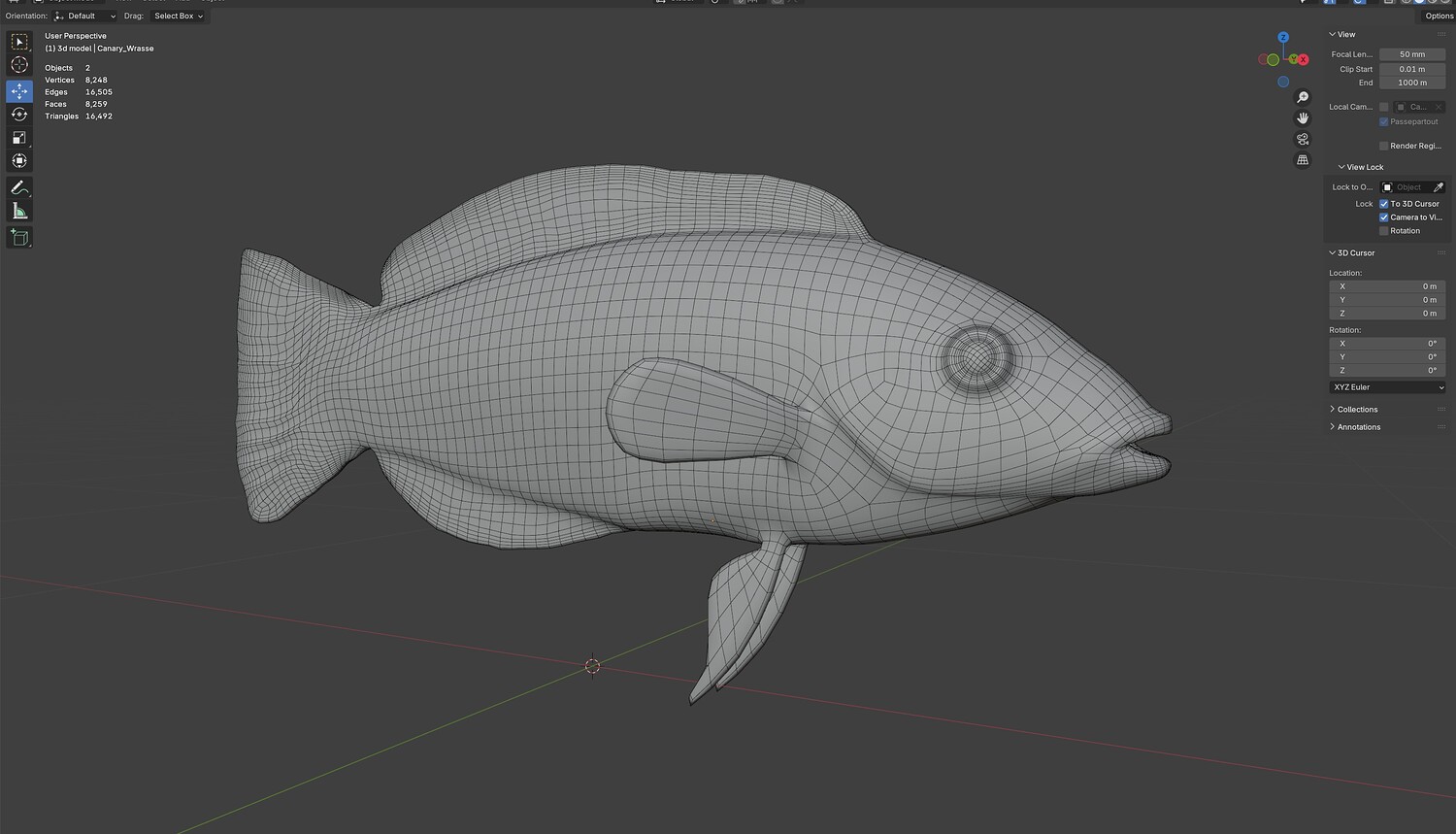Activate the Measure tool
1456x834 pixels.
pyautogui.click(x=19, y=212)
